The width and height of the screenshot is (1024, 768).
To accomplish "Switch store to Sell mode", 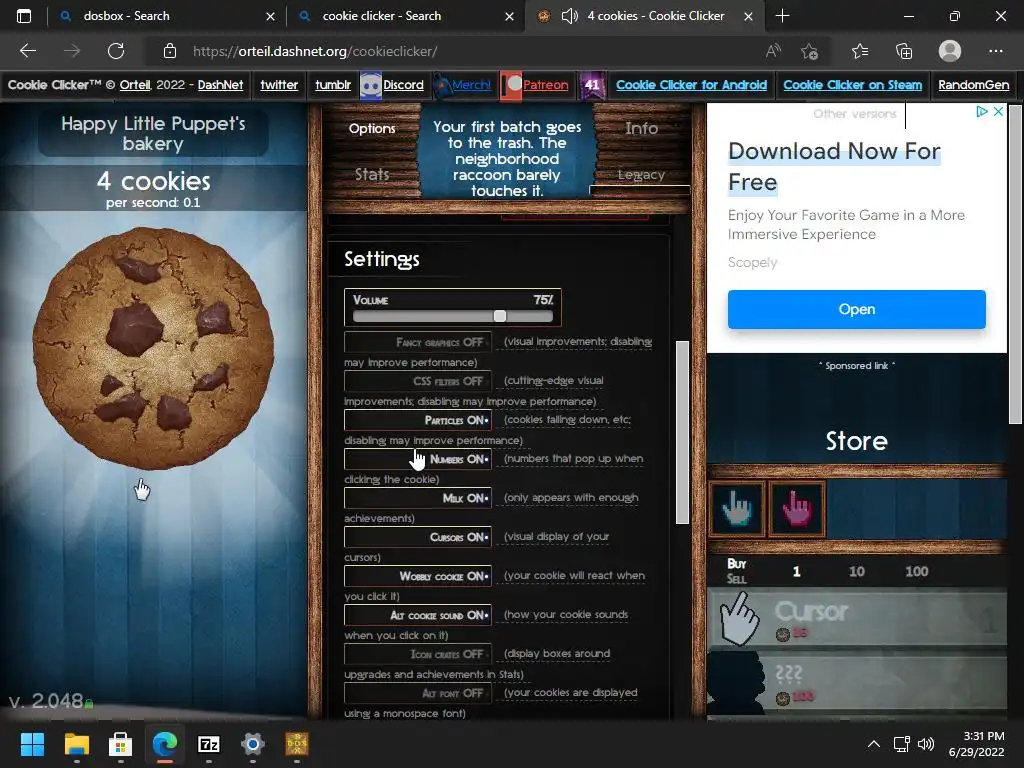I will [736, 579].
